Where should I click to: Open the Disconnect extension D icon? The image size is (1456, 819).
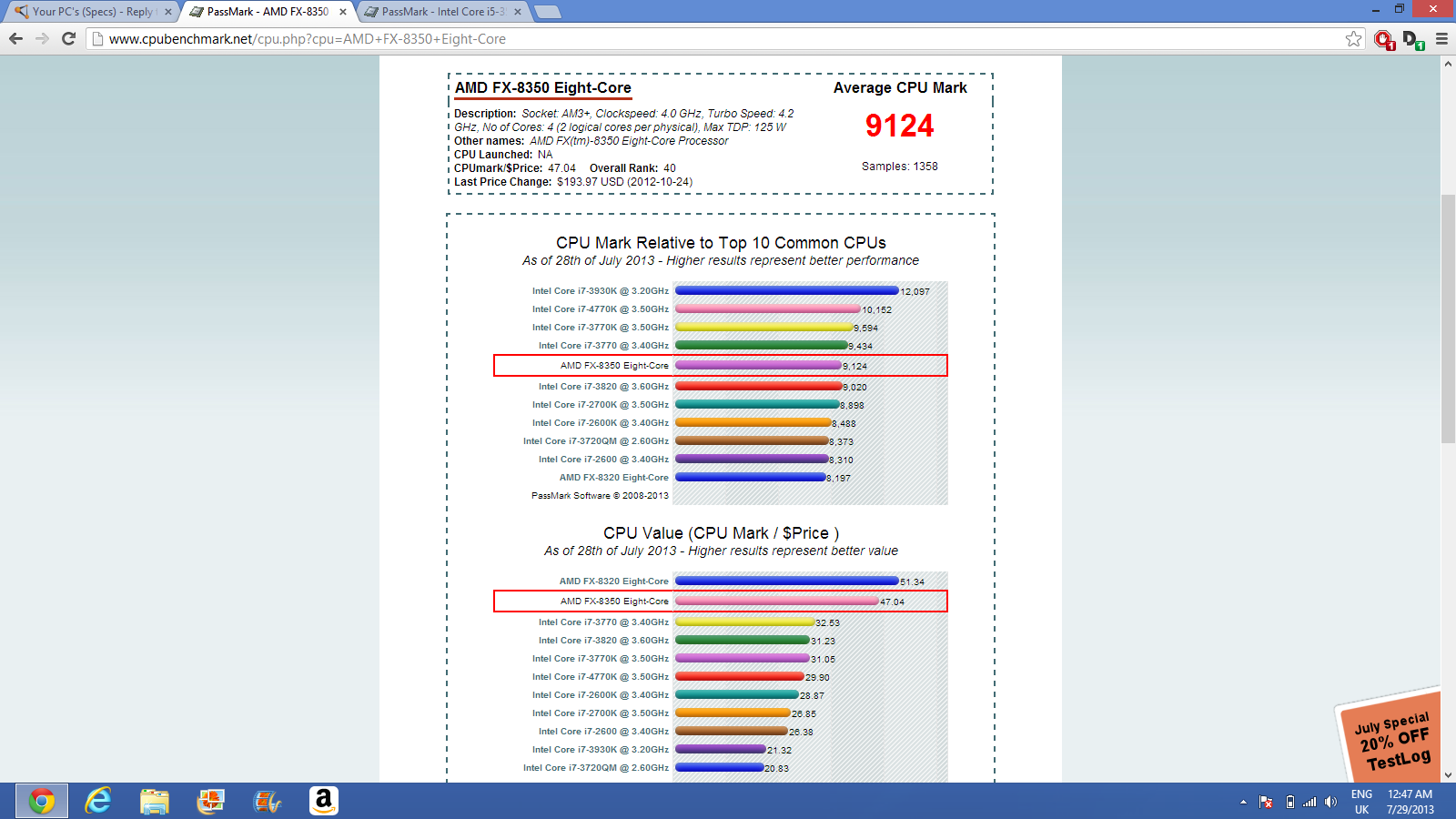(x=1413, y=39)
